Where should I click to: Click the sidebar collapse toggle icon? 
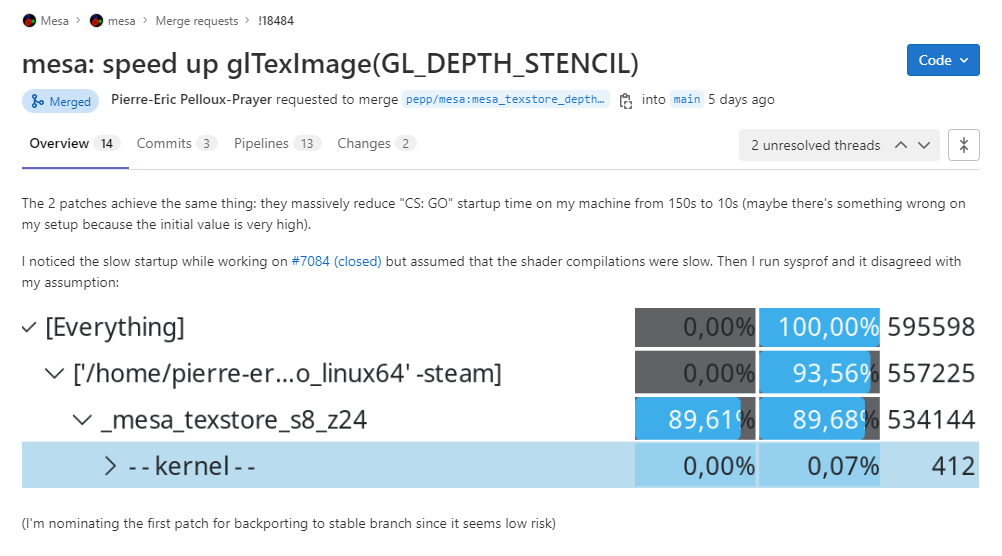pyautogui.click(x=964, y=145)
